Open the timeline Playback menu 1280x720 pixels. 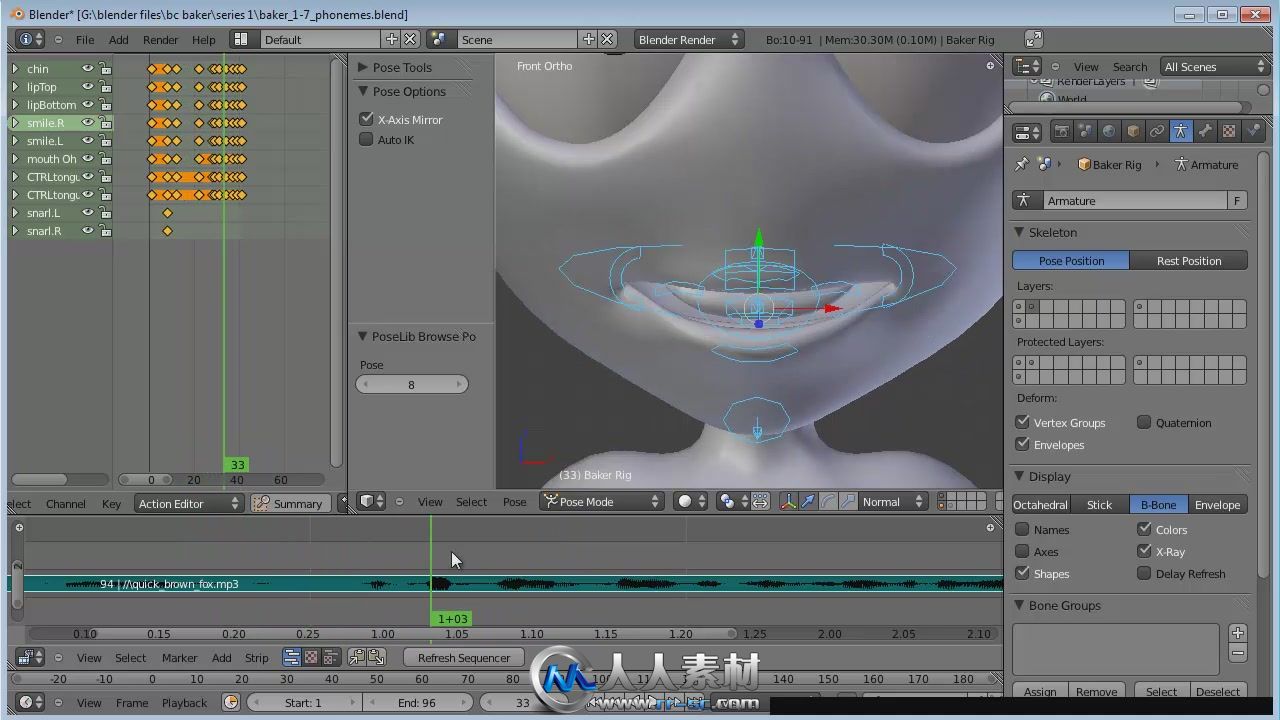click(x=185, y=703)
